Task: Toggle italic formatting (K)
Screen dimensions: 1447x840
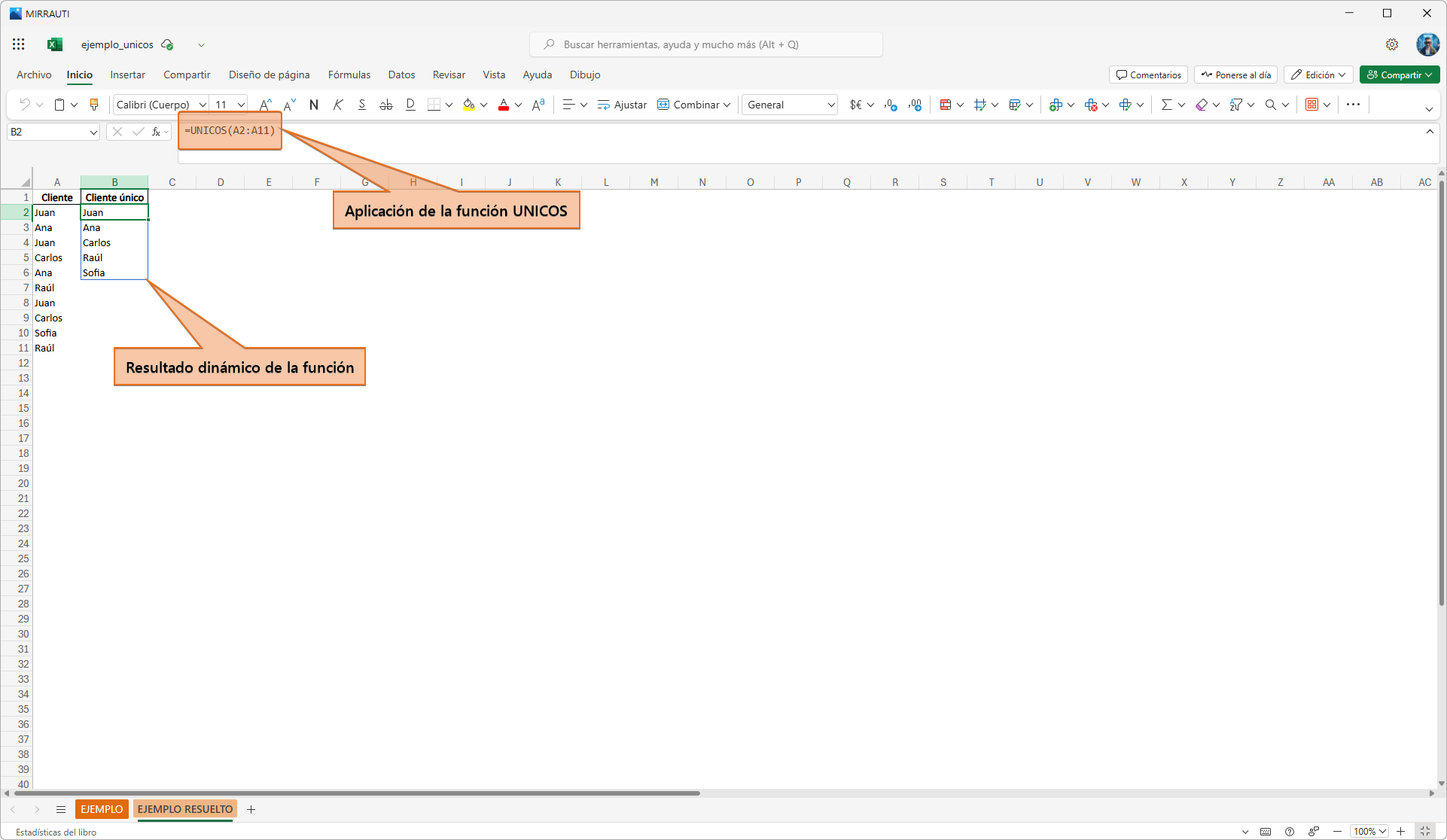Action: [x=338, y=105]
